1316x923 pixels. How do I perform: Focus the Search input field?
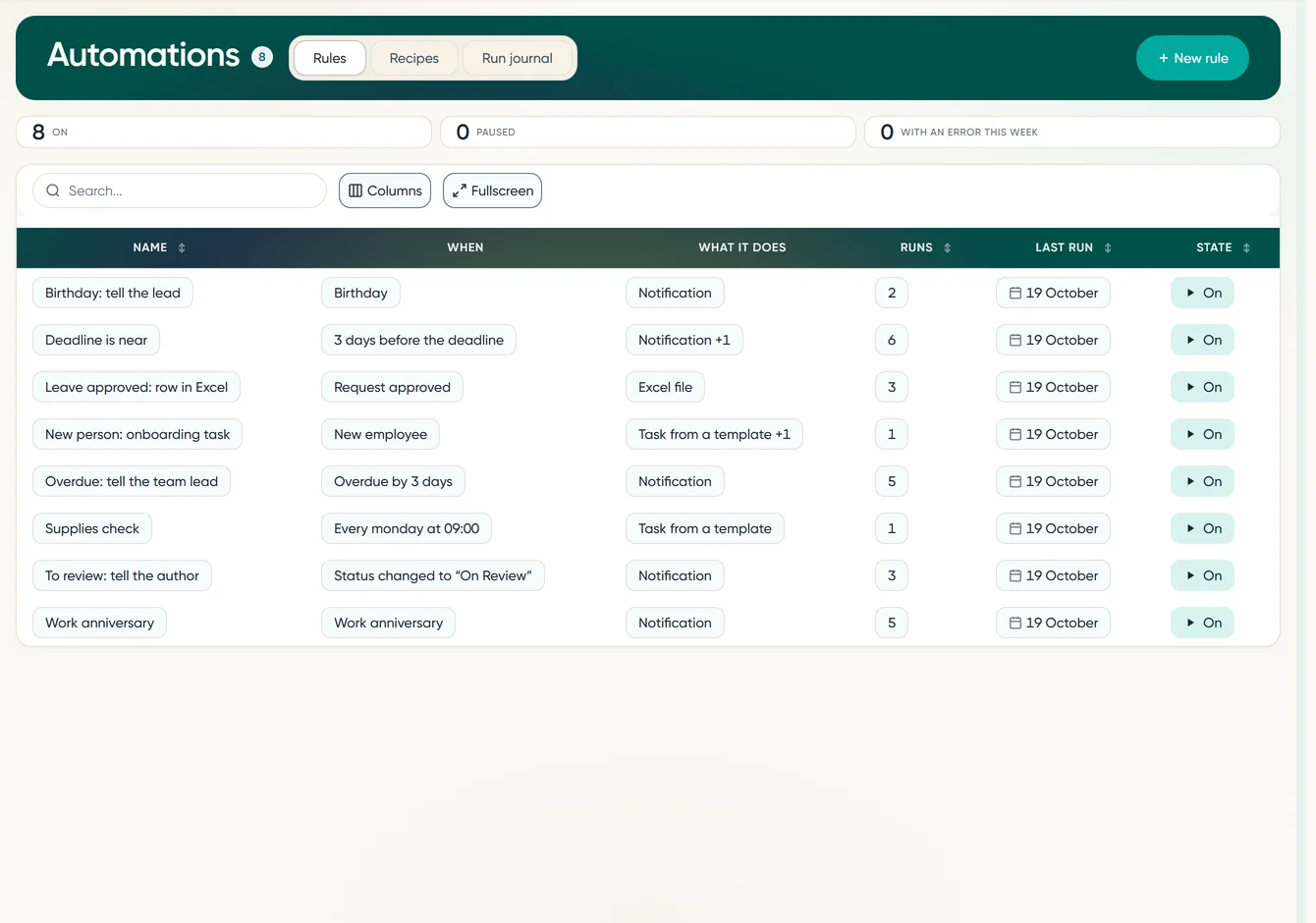(x=180, y=190)
